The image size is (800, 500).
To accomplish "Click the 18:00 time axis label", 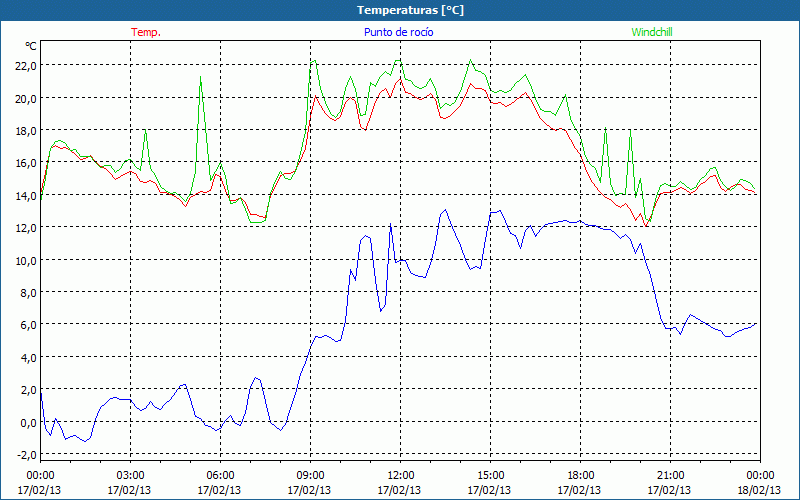I will pos(580,476).
